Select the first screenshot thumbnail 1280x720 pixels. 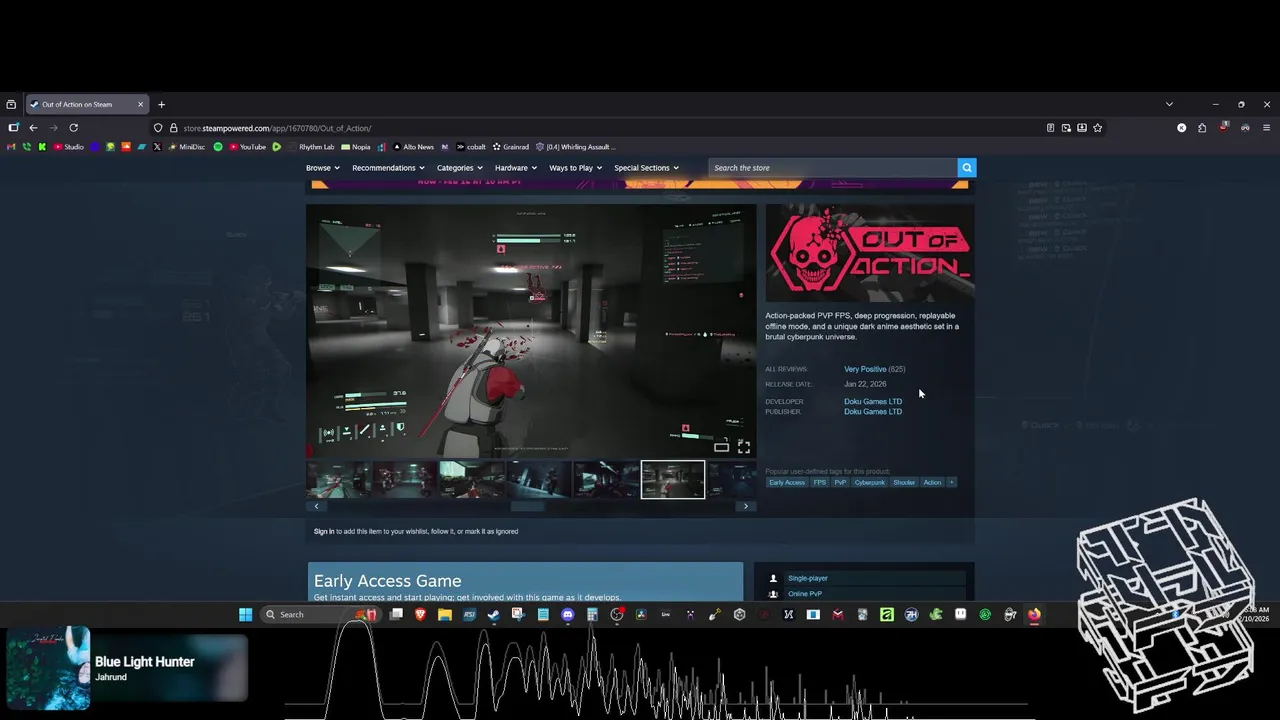[338, 480]
